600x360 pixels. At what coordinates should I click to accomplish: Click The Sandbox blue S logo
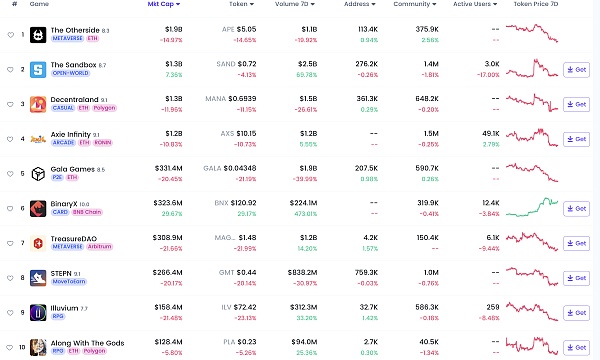click(x=38, y=70)
